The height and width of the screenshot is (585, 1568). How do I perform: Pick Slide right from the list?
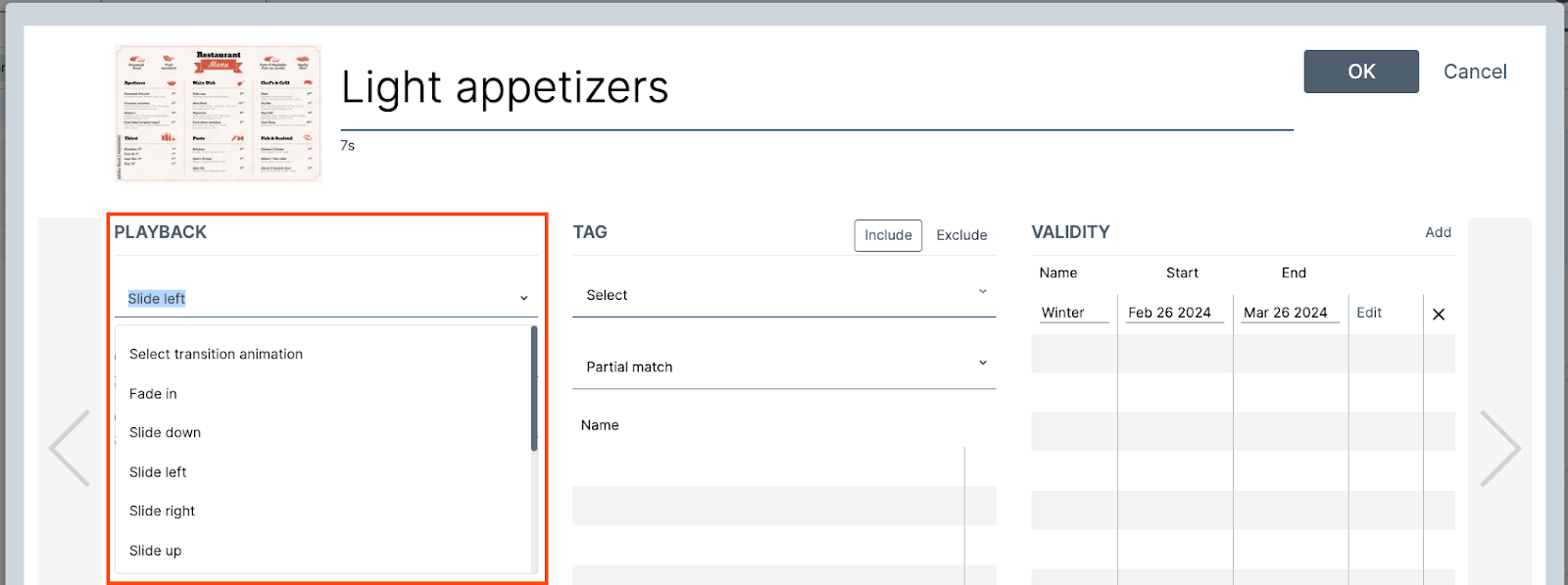(x=163, y=512)
